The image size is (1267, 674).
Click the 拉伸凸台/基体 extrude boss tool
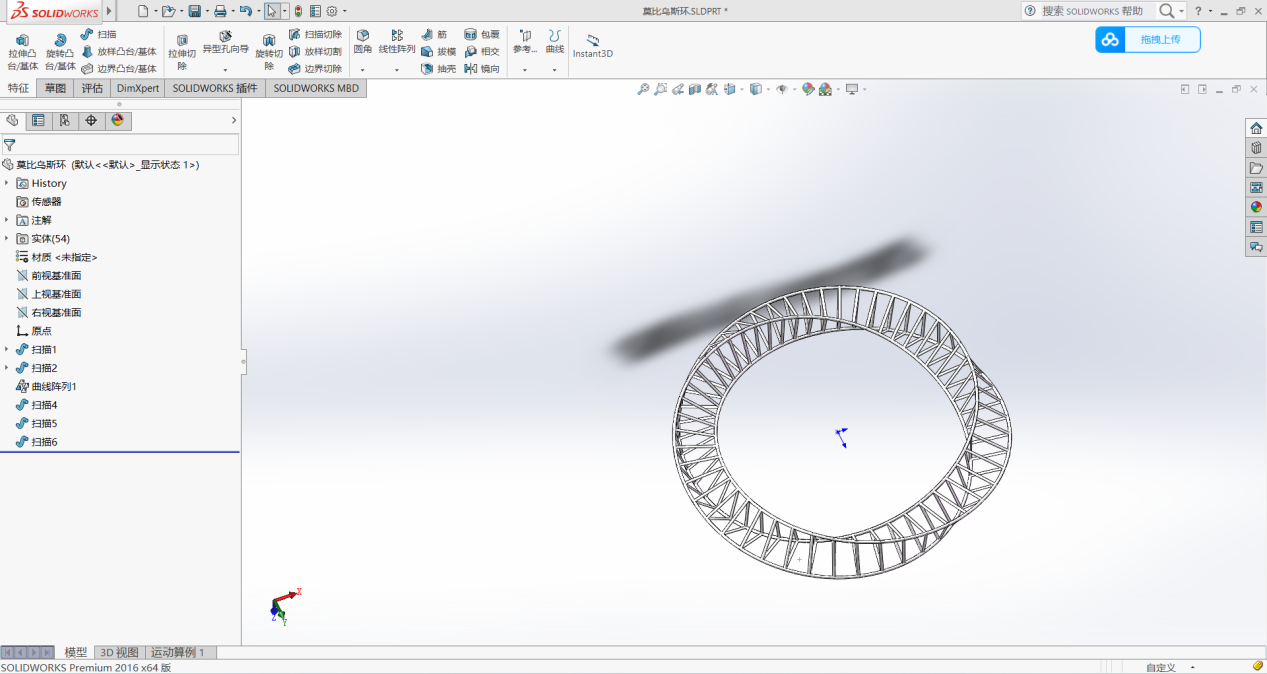pyautogui.click(x=22, y=52)
